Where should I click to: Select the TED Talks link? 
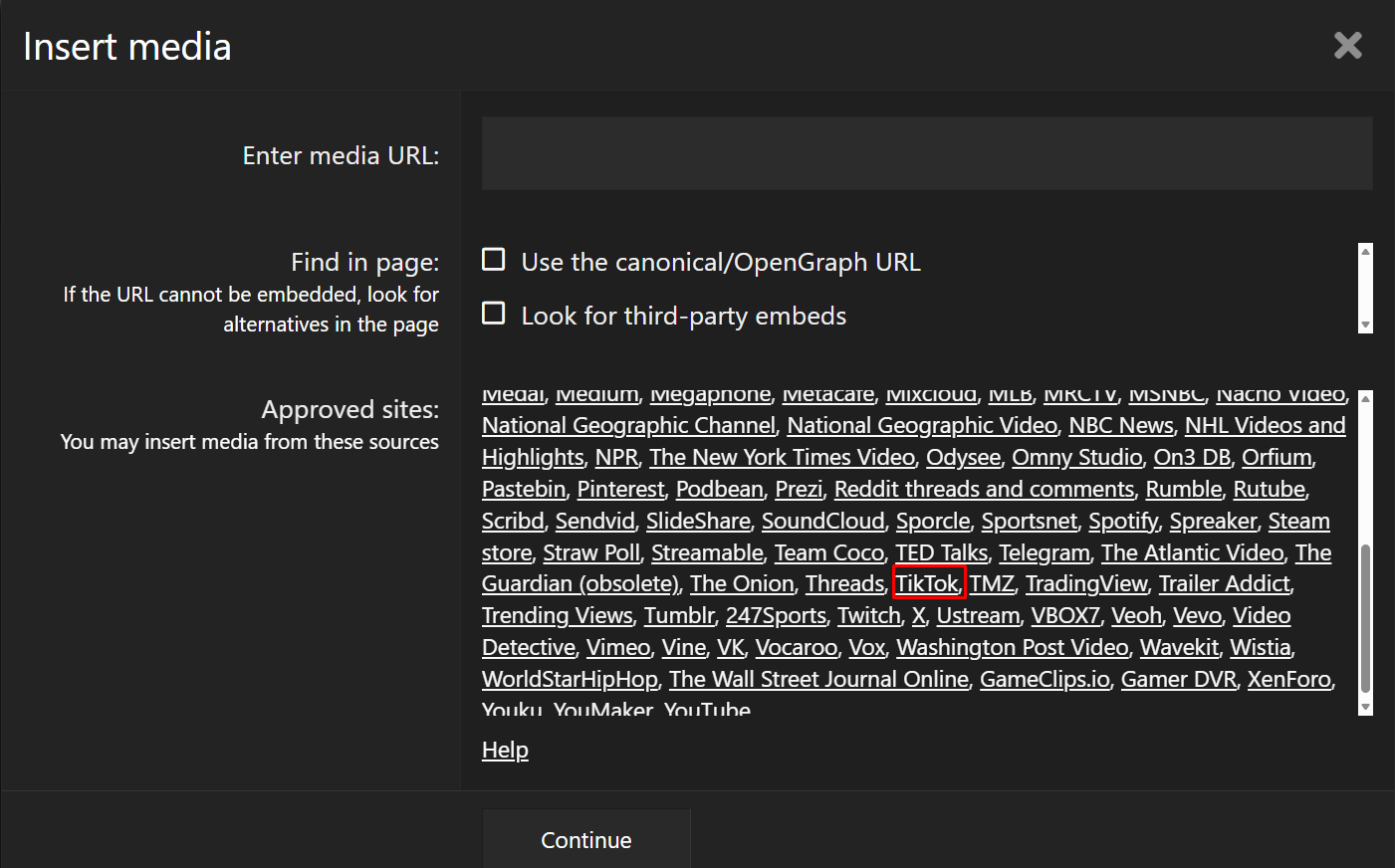pos(942,553)
